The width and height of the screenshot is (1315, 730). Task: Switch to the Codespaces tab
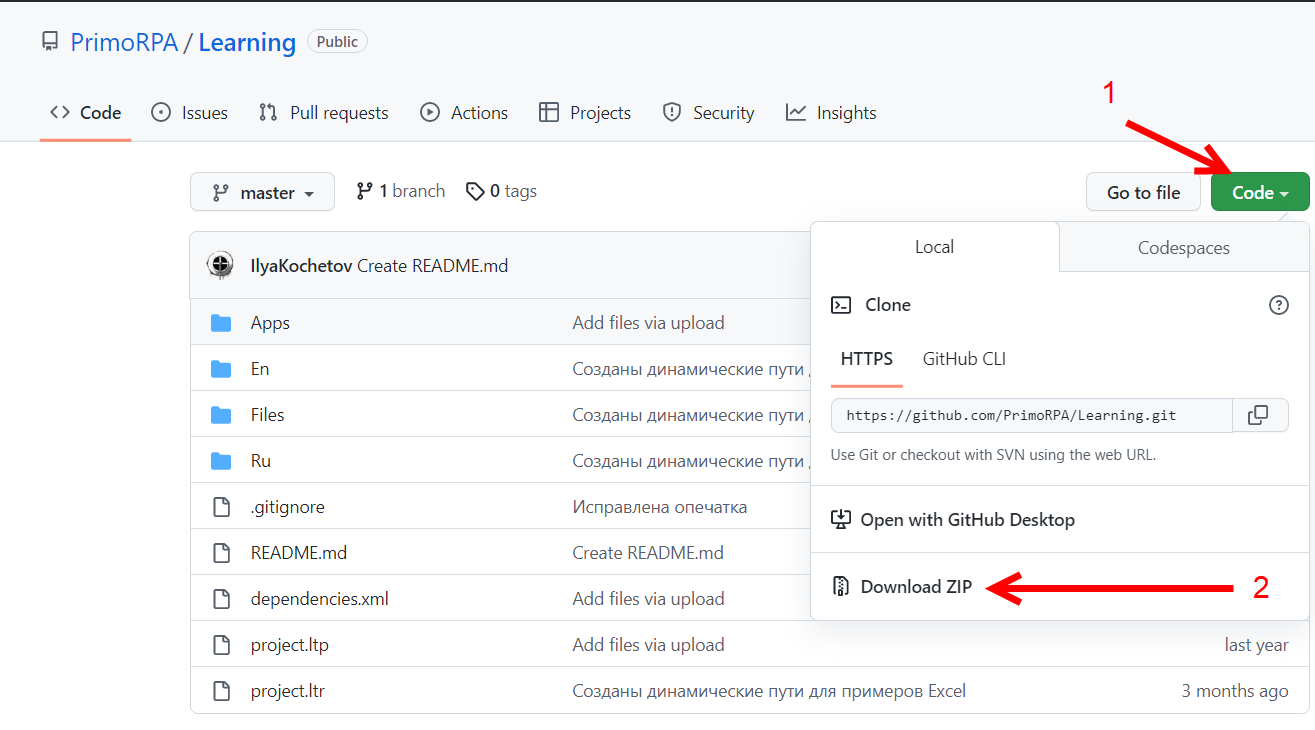point(1184,248)
